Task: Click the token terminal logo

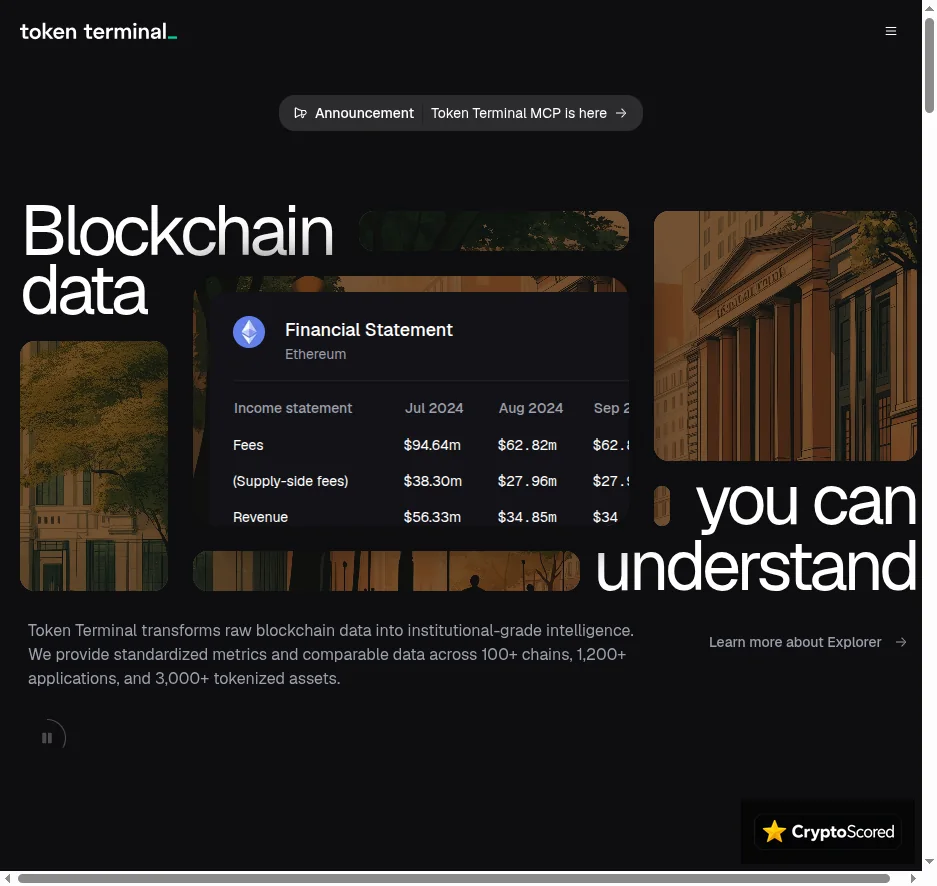Action: [x=99, y=32]
